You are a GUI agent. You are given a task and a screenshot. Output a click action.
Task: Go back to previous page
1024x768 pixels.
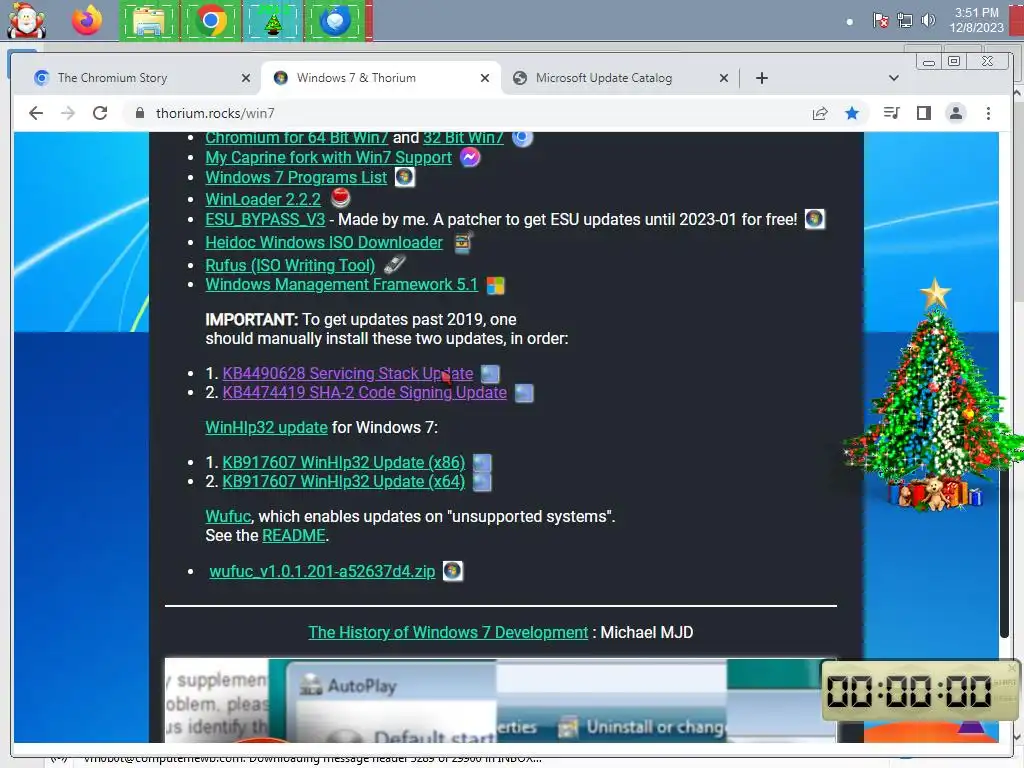click(x=36, y=113)
